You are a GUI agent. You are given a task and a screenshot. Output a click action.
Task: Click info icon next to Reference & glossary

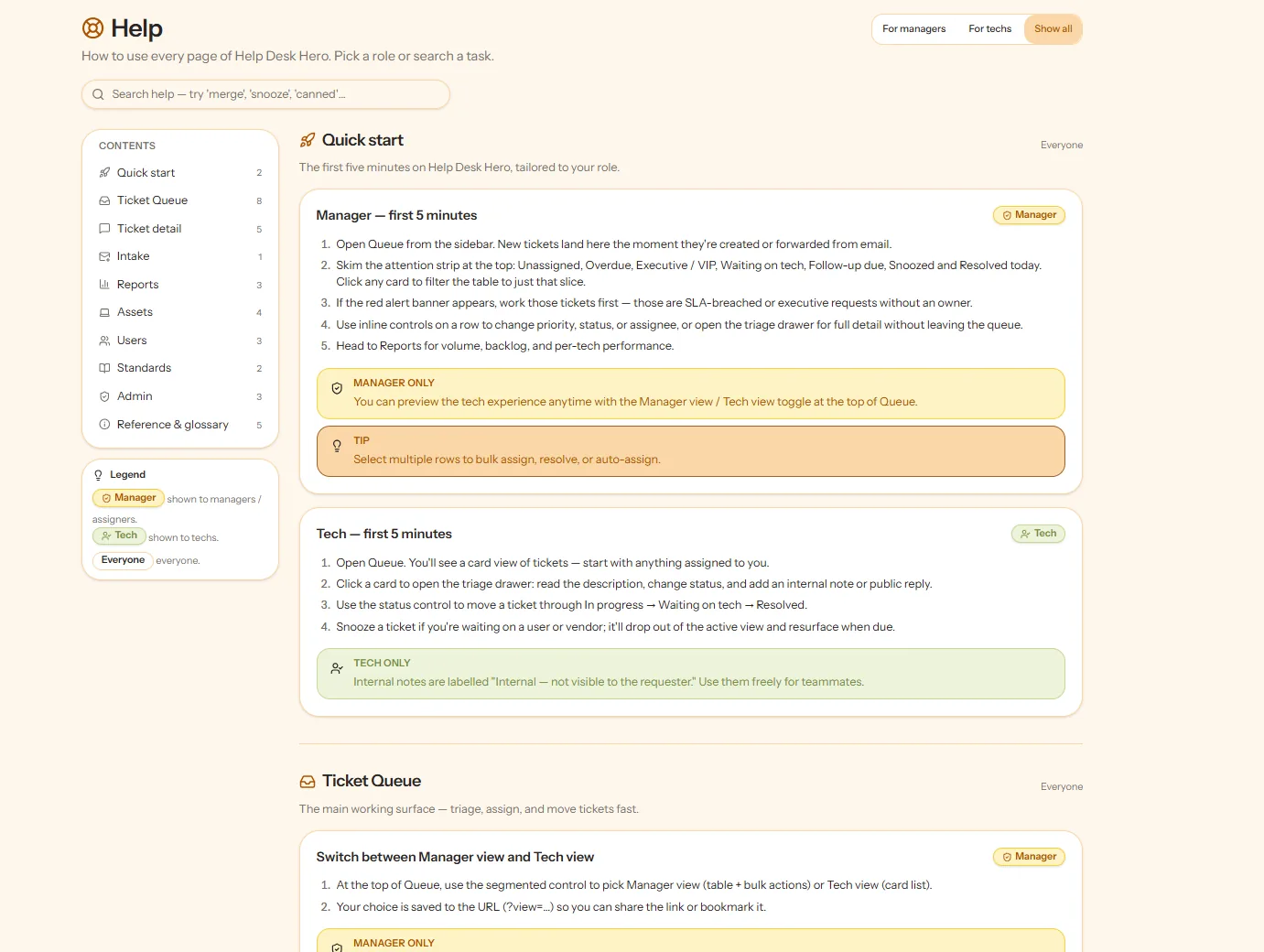(104, 425)
